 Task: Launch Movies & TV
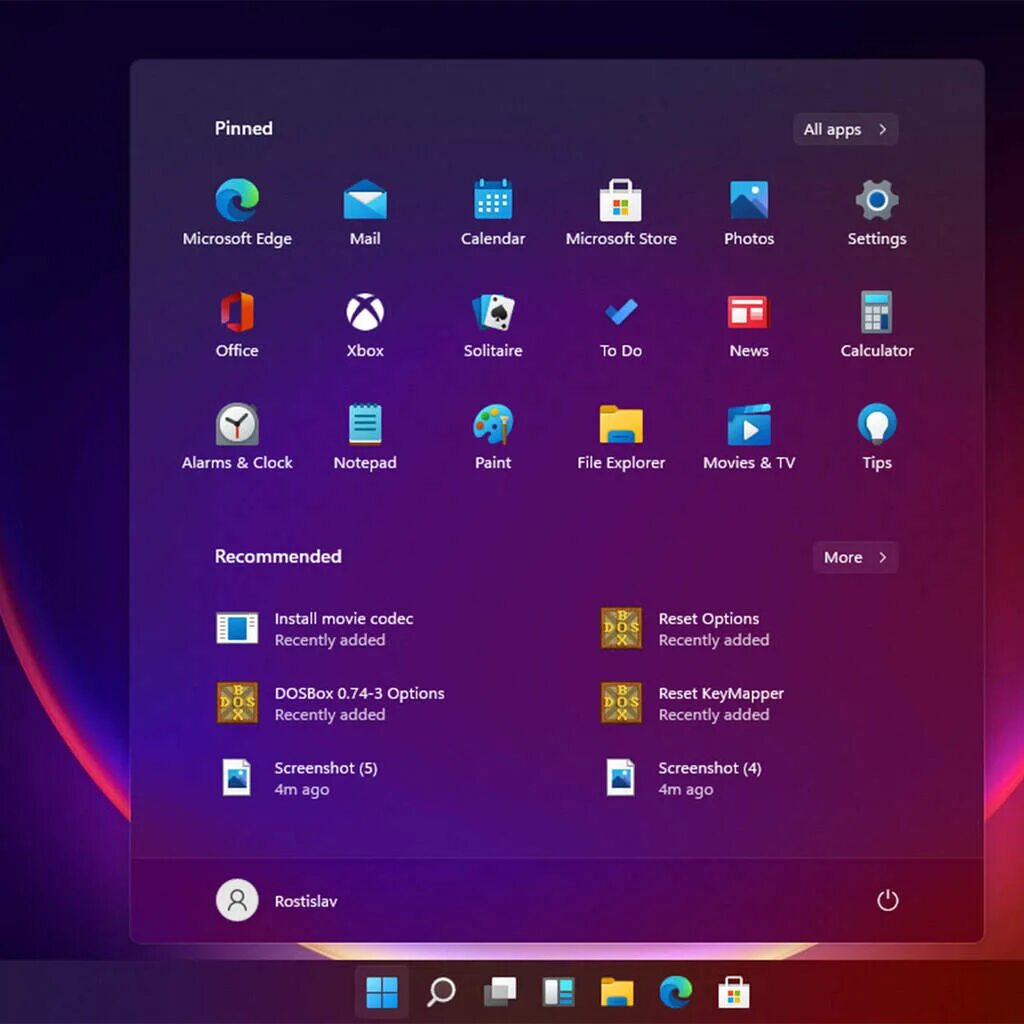coord(749,437)
